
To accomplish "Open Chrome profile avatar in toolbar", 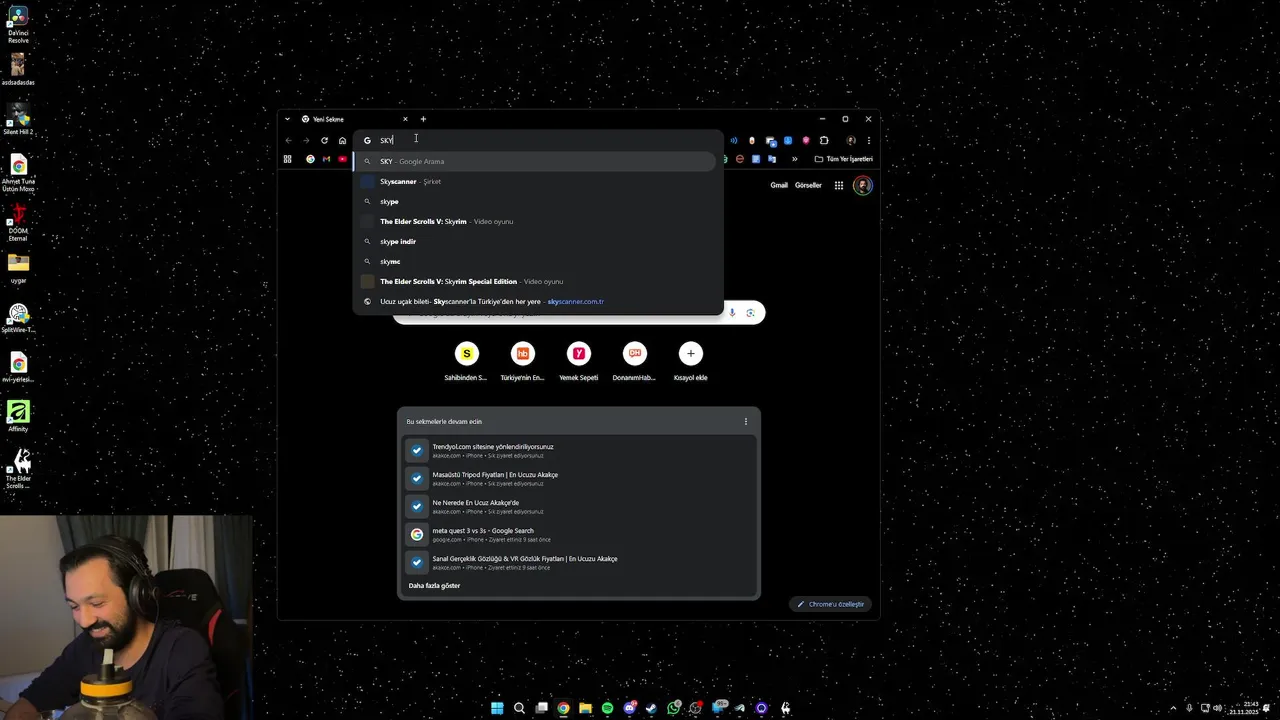I will pos(851,140).
